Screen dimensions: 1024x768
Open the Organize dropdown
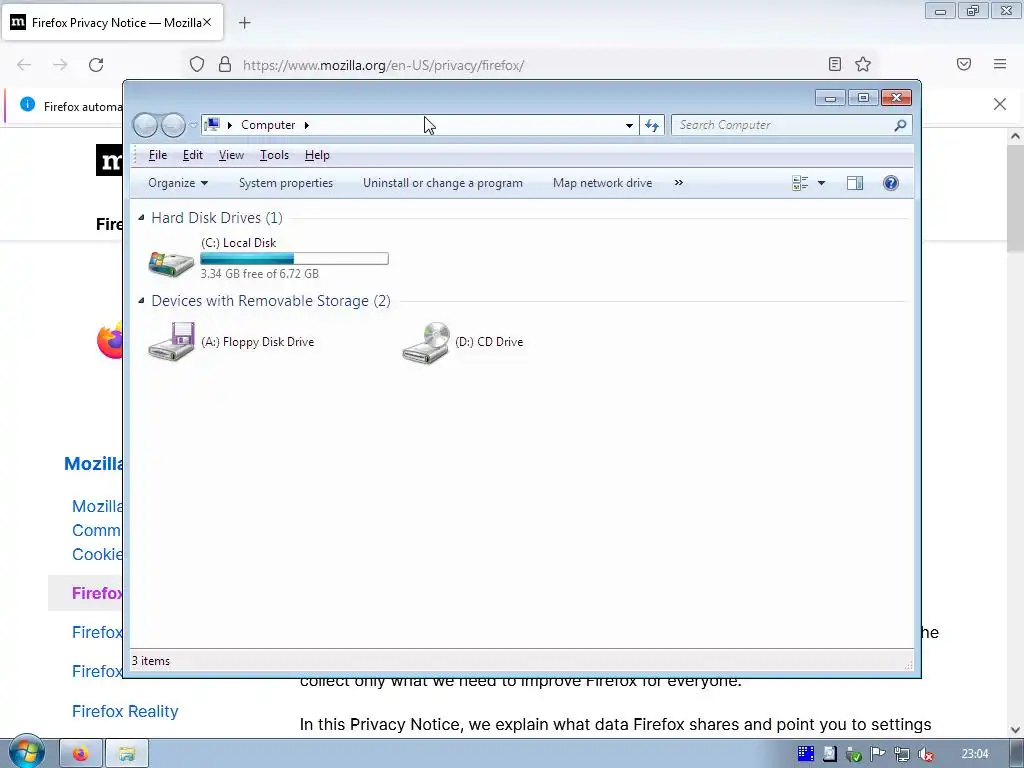click(178, 184)
